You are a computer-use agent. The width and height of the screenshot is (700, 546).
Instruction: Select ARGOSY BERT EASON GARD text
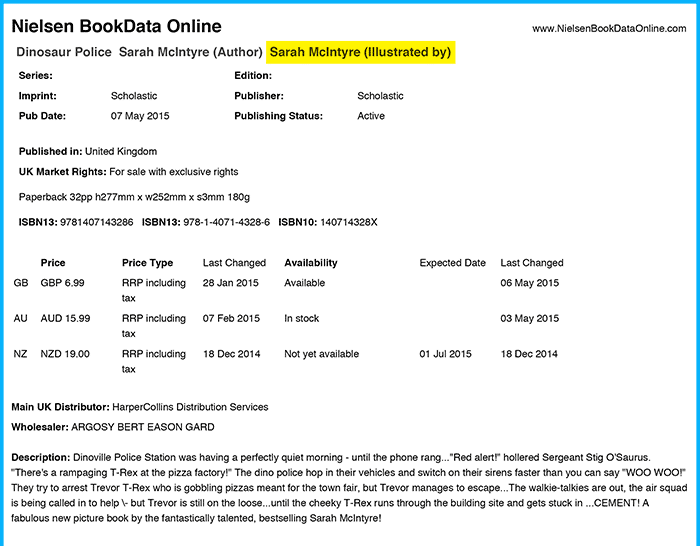click(x=143, y=427)
